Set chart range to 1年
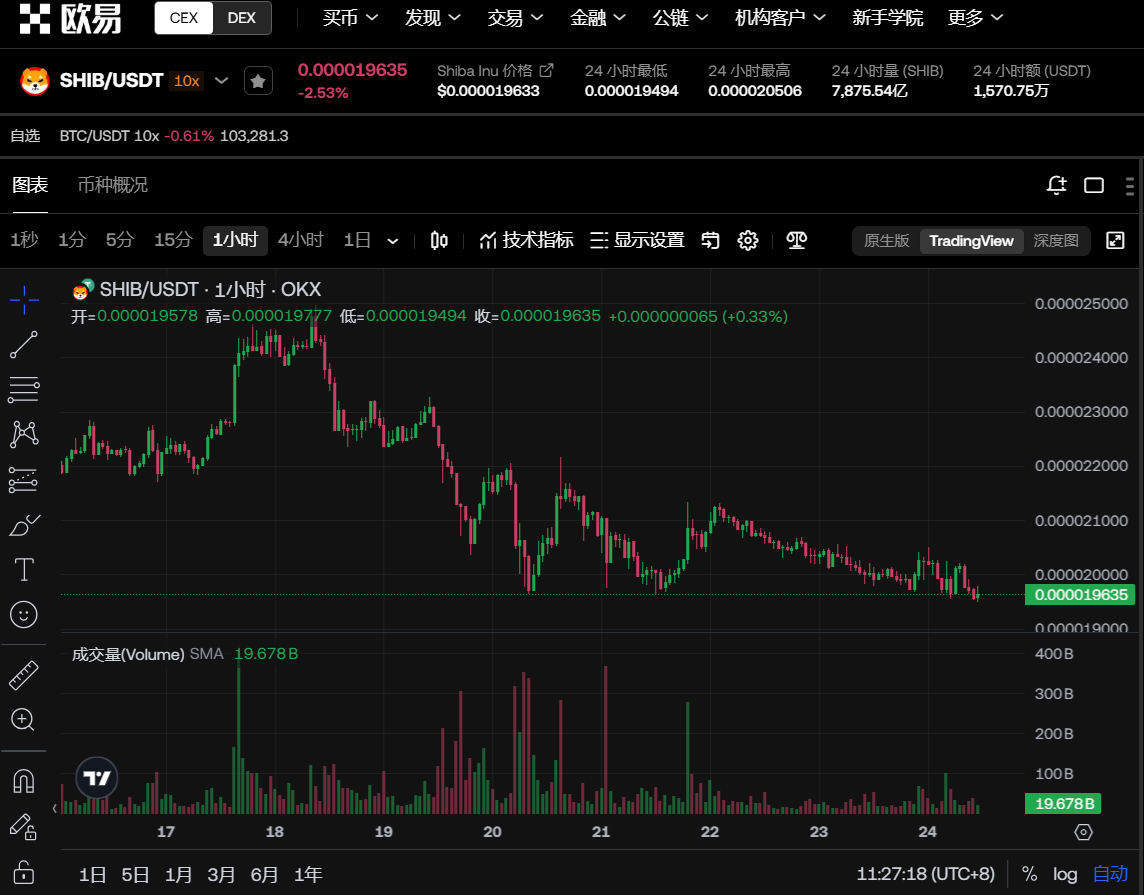Screen dimensions: 1144x895 coord(307,874)
